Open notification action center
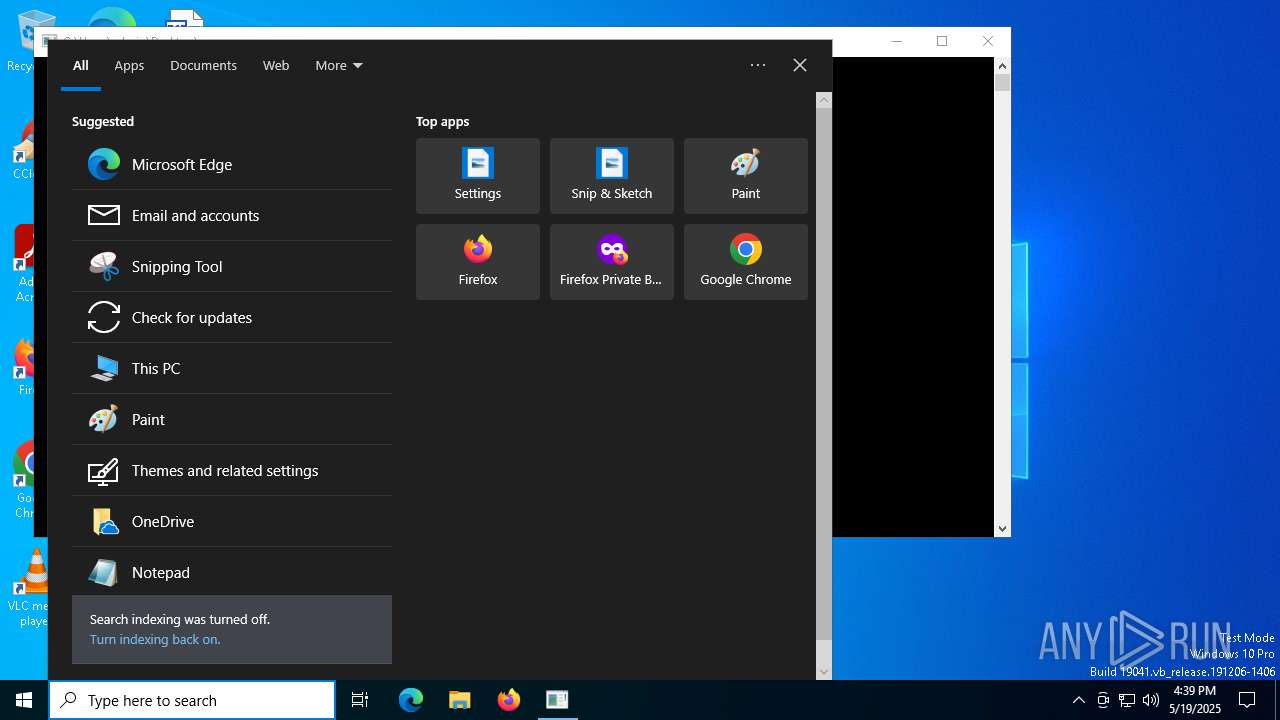Viewport: 1280px width, 720px height. pos(1247,700)
